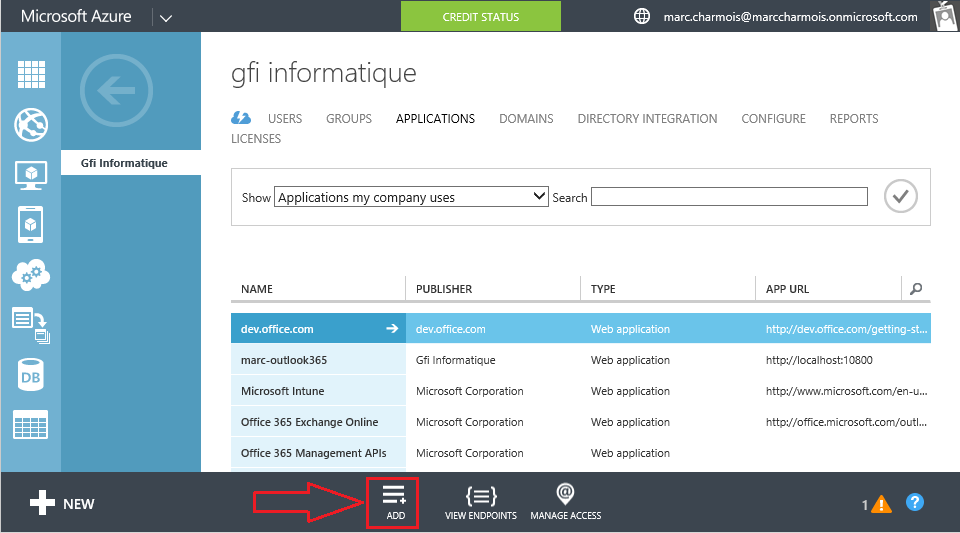Open the LICENSES tab
The image size is (960, 533).
256,139
